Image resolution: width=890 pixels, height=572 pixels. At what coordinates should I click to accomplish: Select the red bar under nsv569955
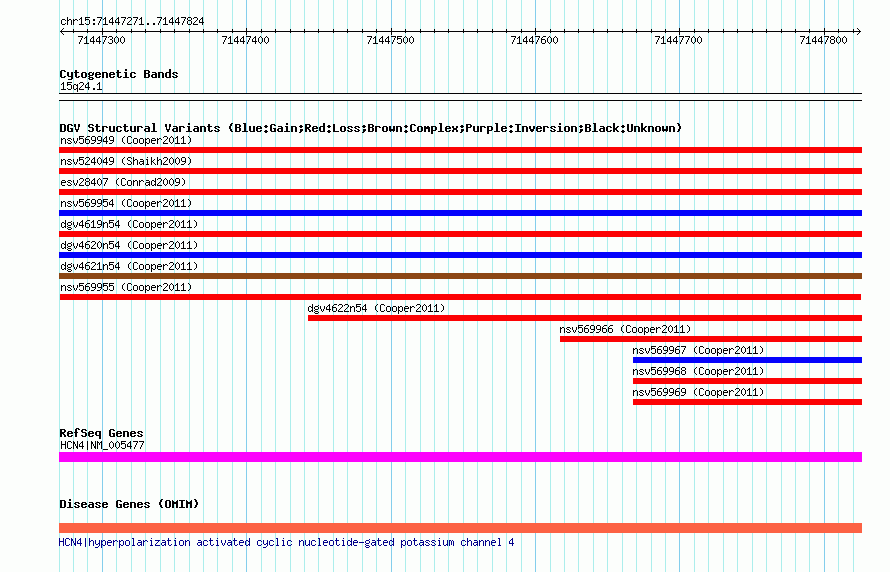(x=460, y=297)
